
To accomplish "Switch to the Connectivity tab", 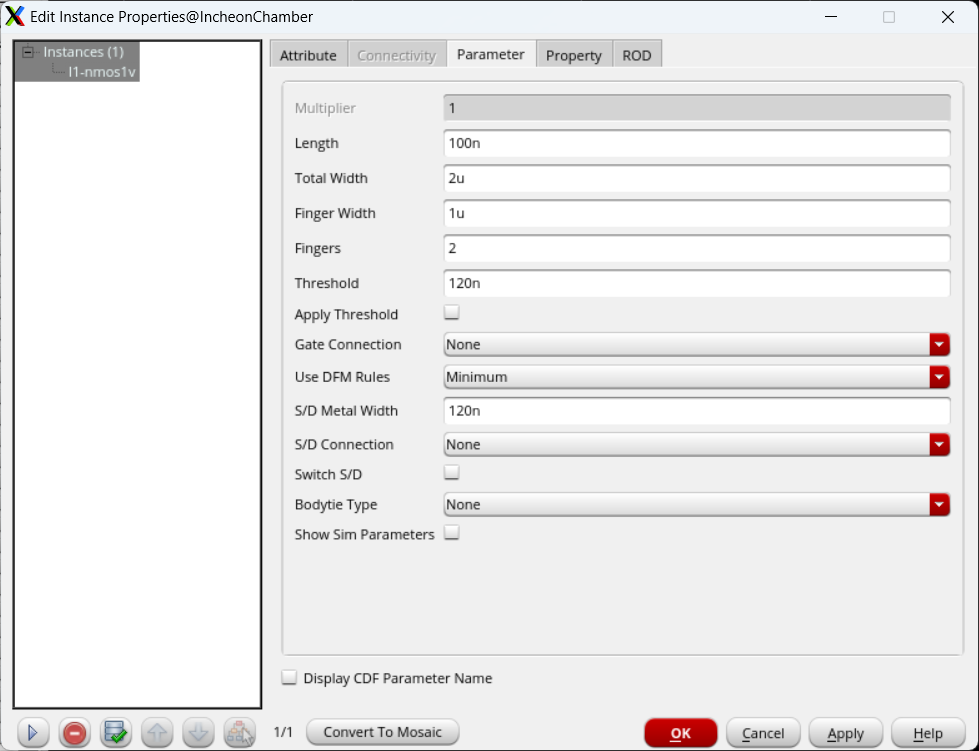I will pyautogui.click(x=396, y=55).
